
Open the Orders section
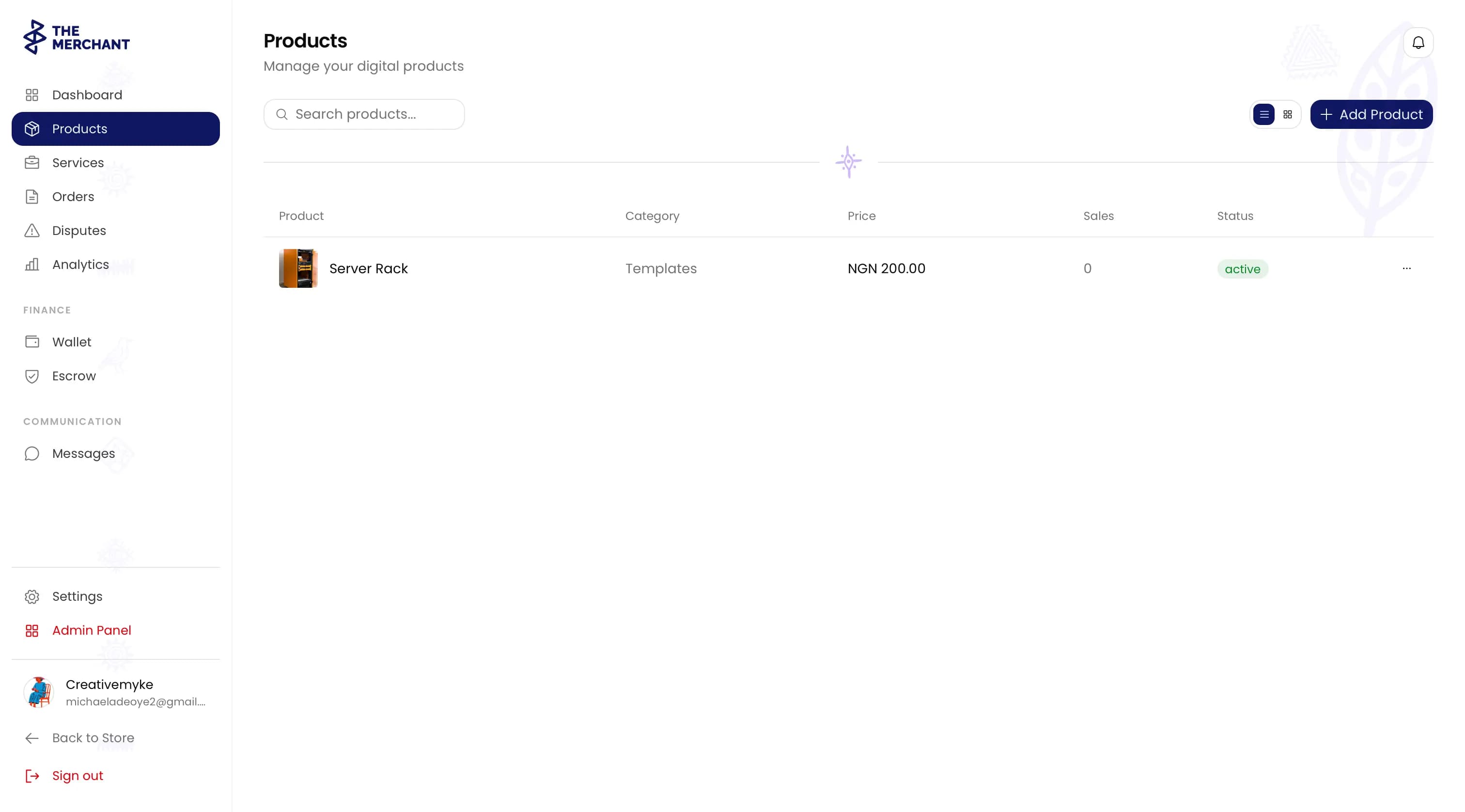click(x=73, y=197)
